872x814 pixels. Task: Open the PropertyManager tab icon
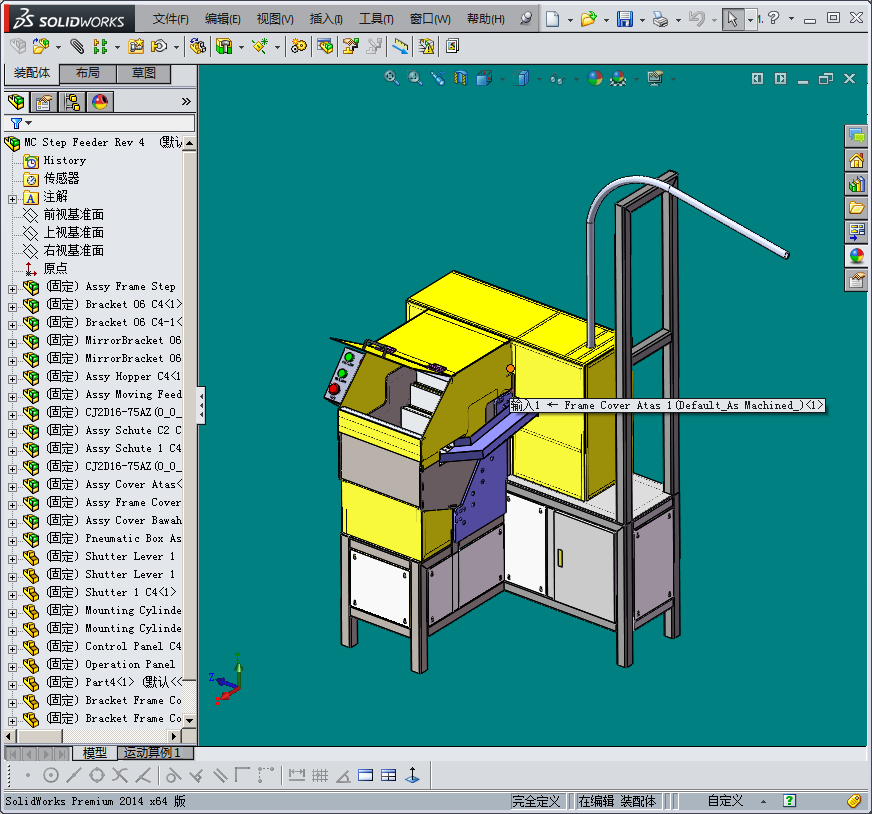tap(44, 102)
